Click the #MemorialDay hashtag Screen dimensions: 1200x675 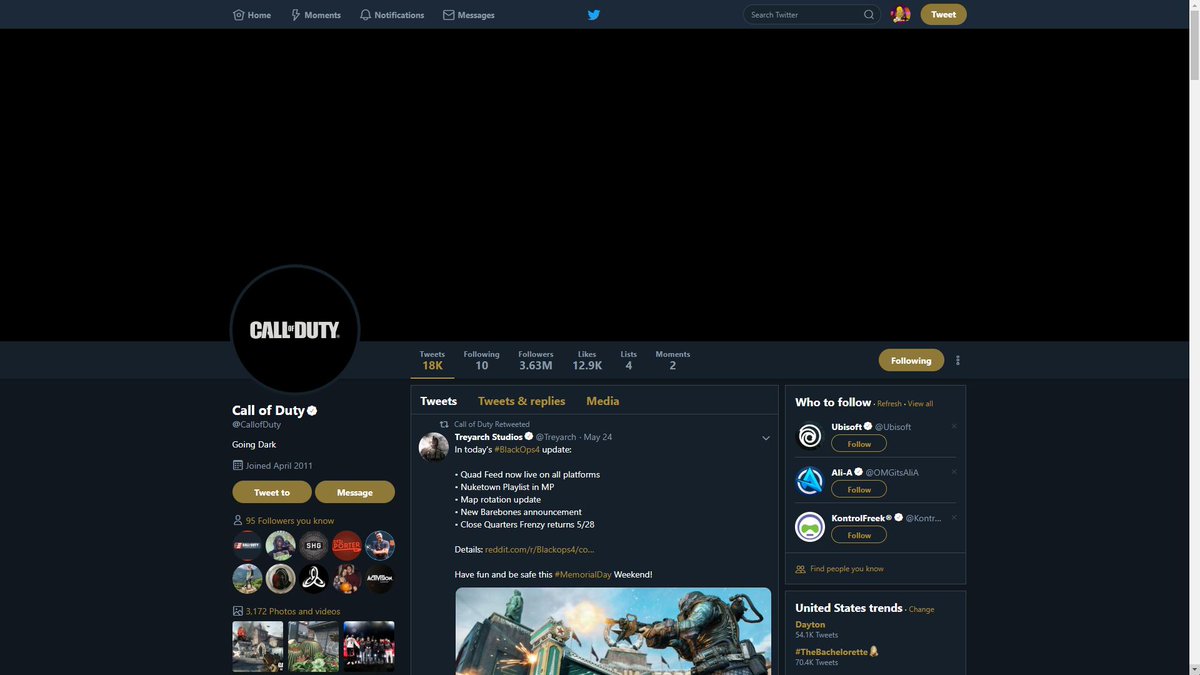click(x=583, y=574)
